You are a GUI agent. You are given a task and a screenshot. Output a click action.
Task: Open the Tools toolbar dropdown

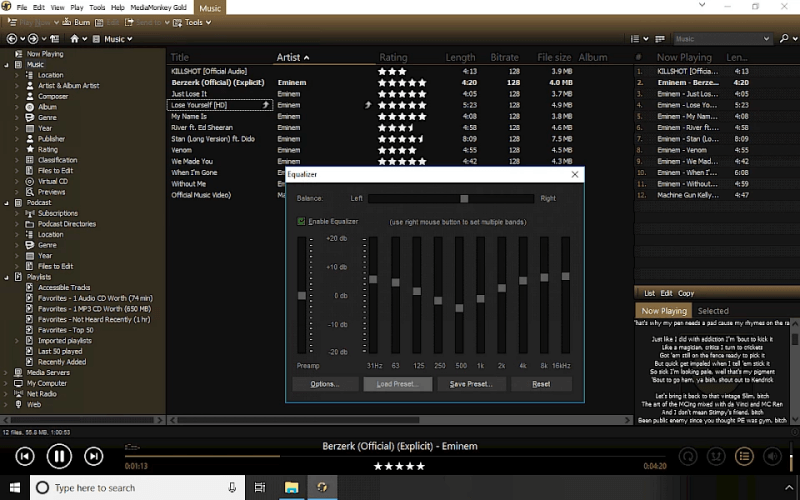tap(194, 22)
